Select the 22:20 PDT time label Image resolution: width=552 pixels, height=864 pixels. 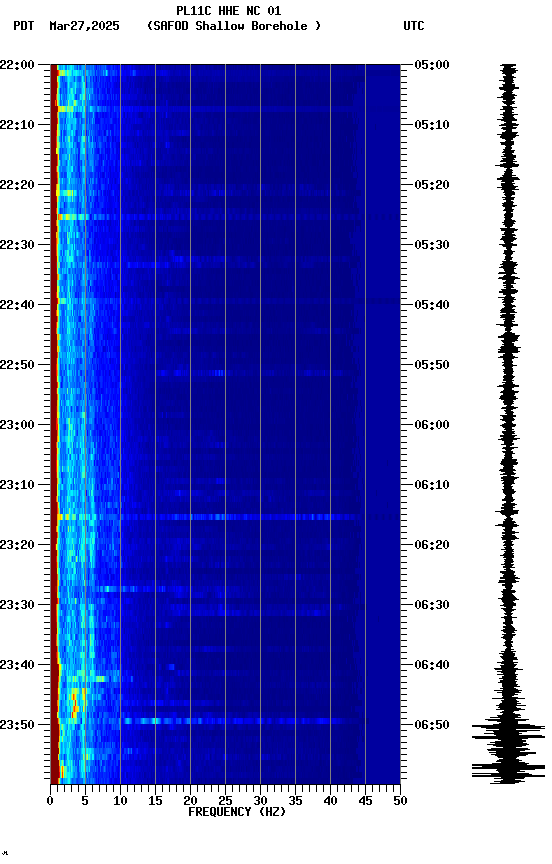point(18,185)
